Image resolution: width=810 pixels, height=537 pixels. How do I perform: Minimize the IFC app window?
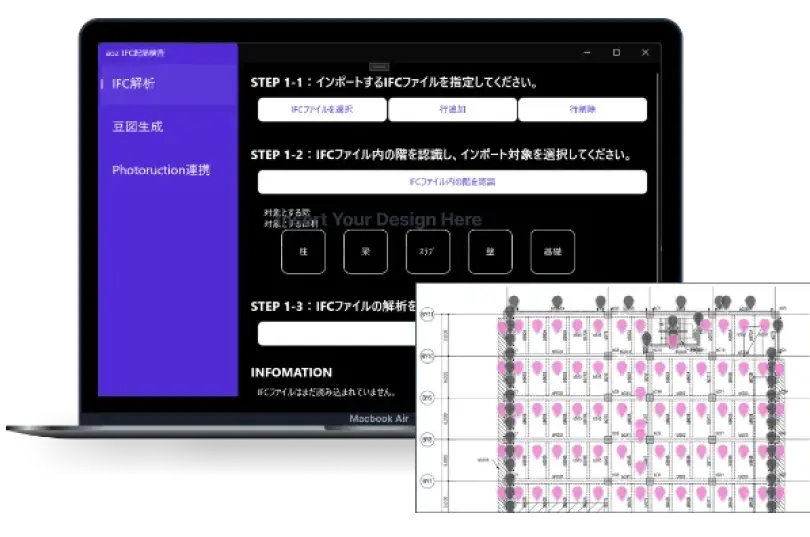pyautogui.click(x=587, y=53)
